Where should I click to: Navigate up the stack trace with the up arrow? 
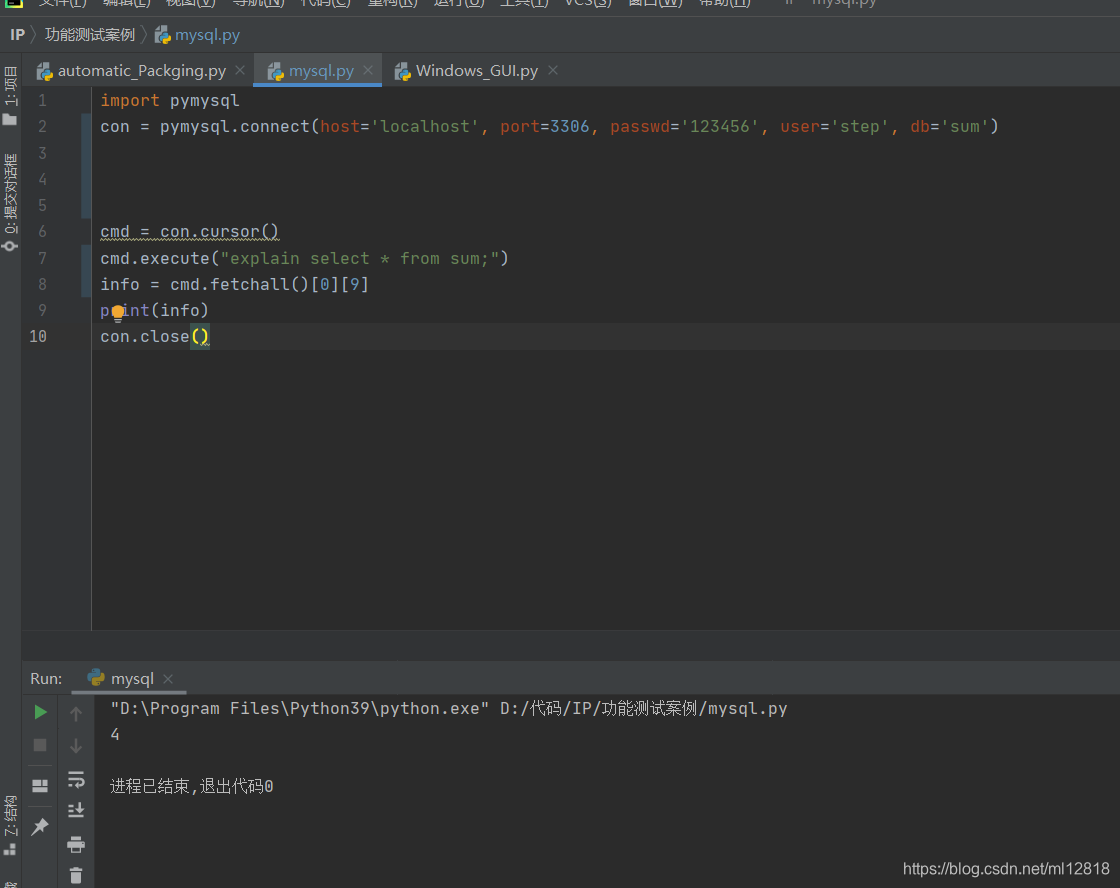[x=76, y=712]
